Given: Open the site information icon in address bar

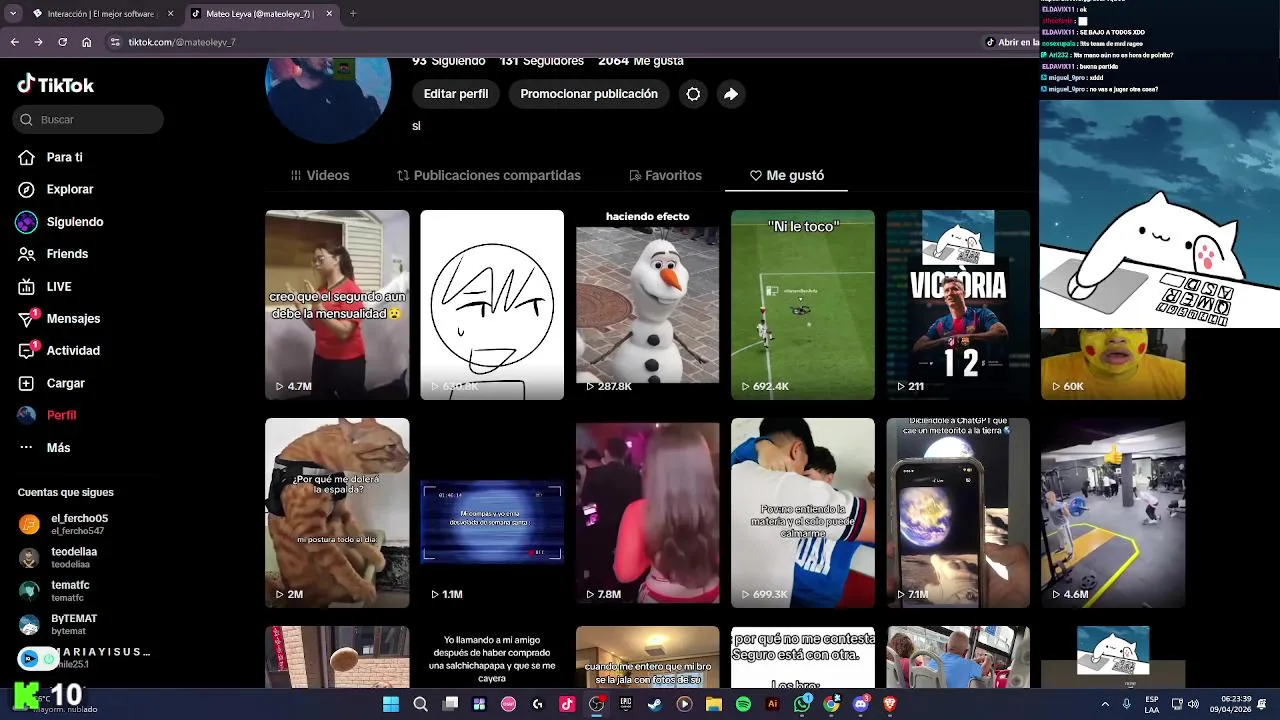Looking at the screenshot, I should tap(115, 42).
